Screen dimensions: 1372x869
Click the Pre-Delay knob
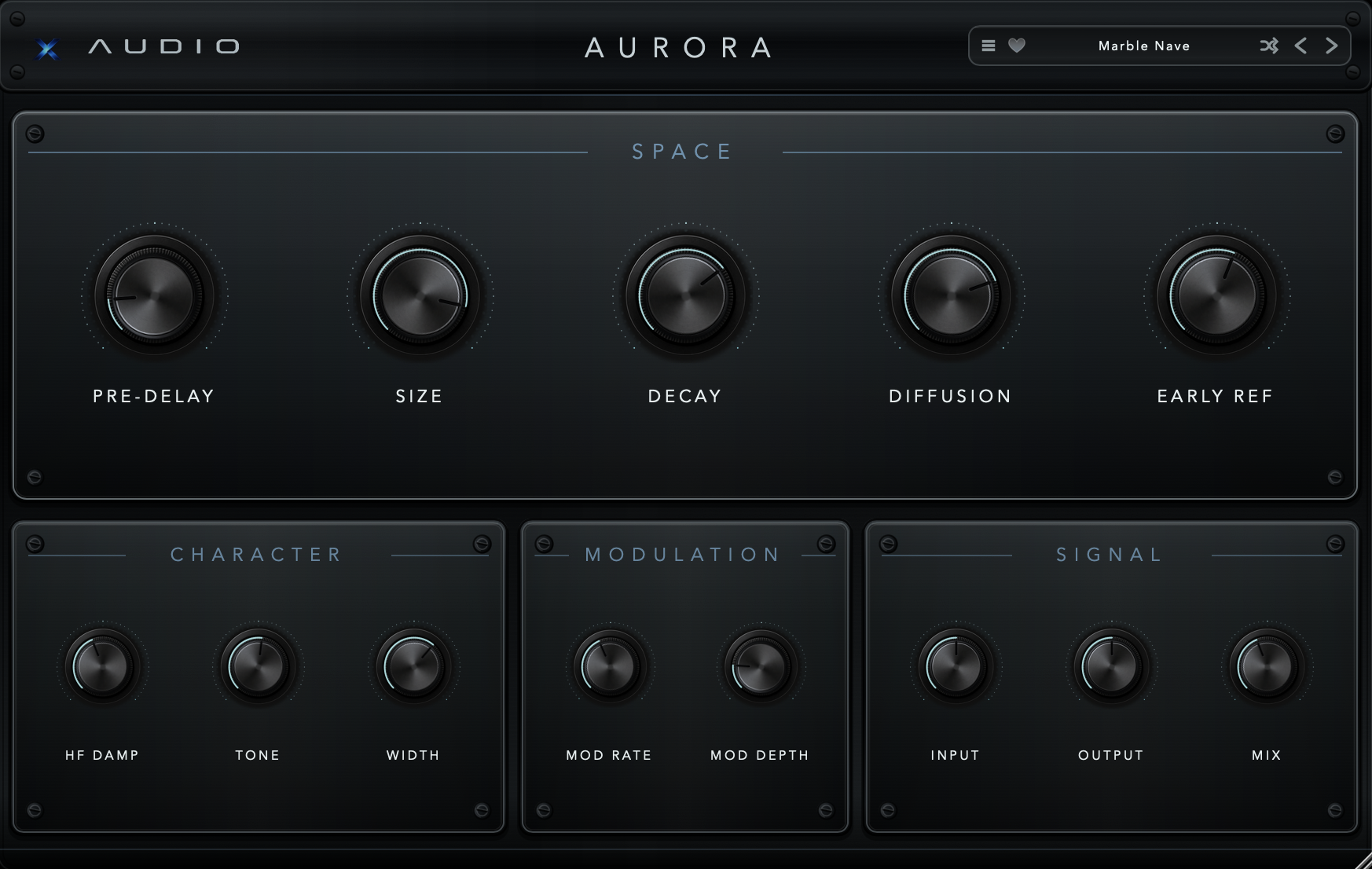tap(154, 295)
